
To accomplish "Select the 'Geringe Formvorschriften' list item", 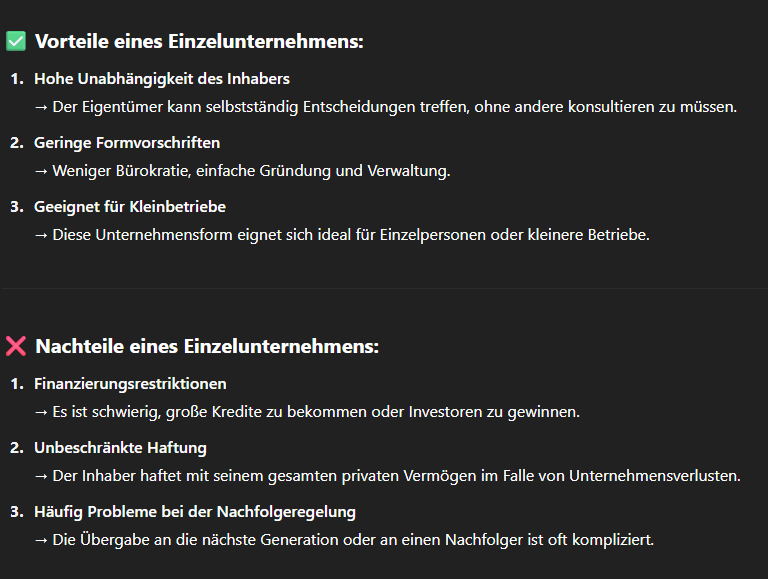I will pos(127,143).
